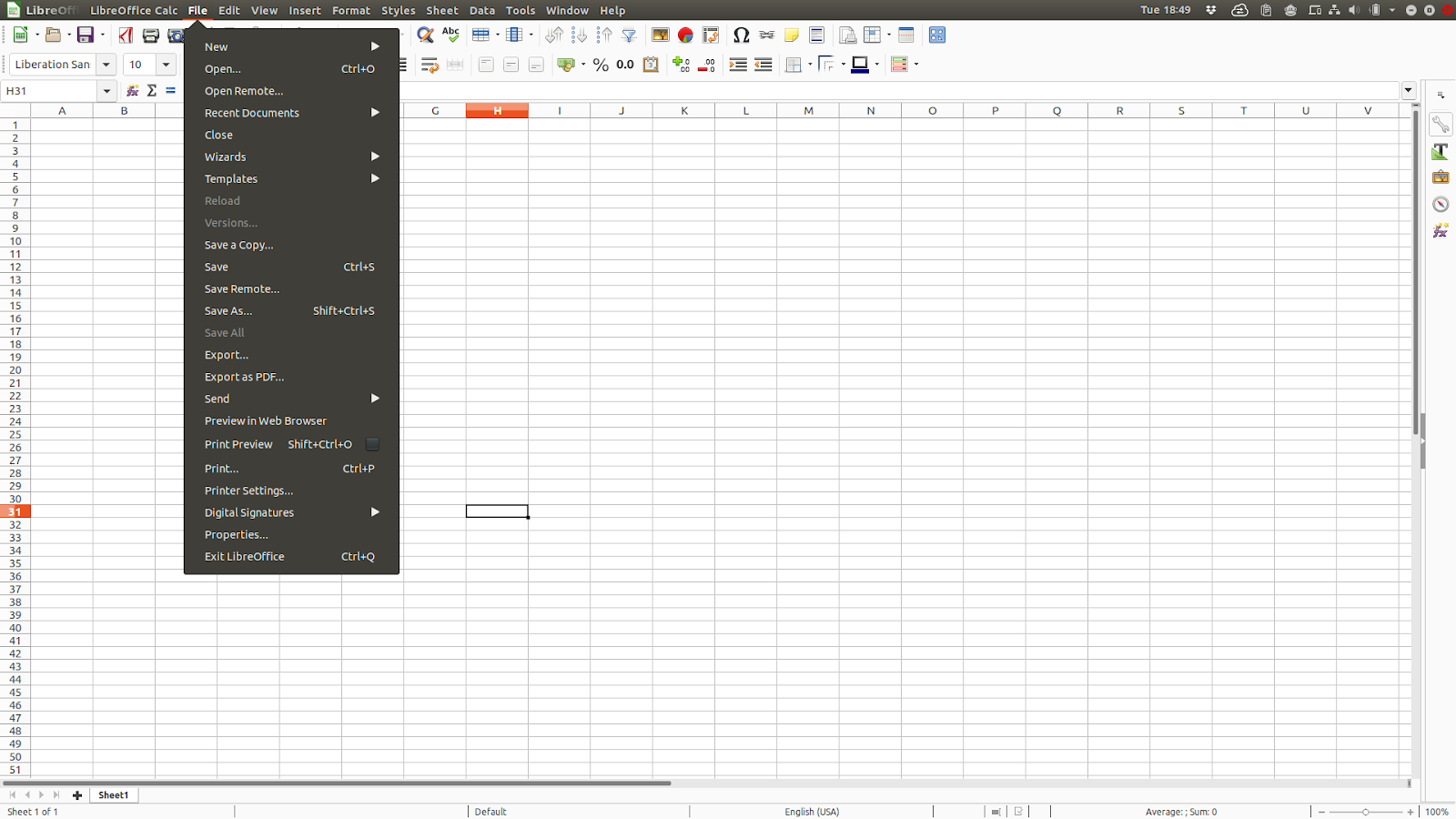The height and width of the screenshot is (819, 1456).
Task: Click the Pivot Table toolbar icon
Action: click(711, 35)
